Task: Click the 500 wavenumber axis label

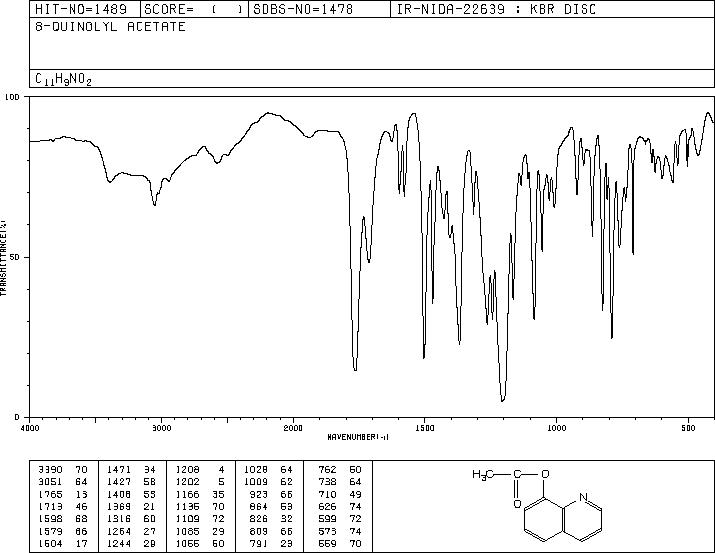Action: click(x=688, y=428)
